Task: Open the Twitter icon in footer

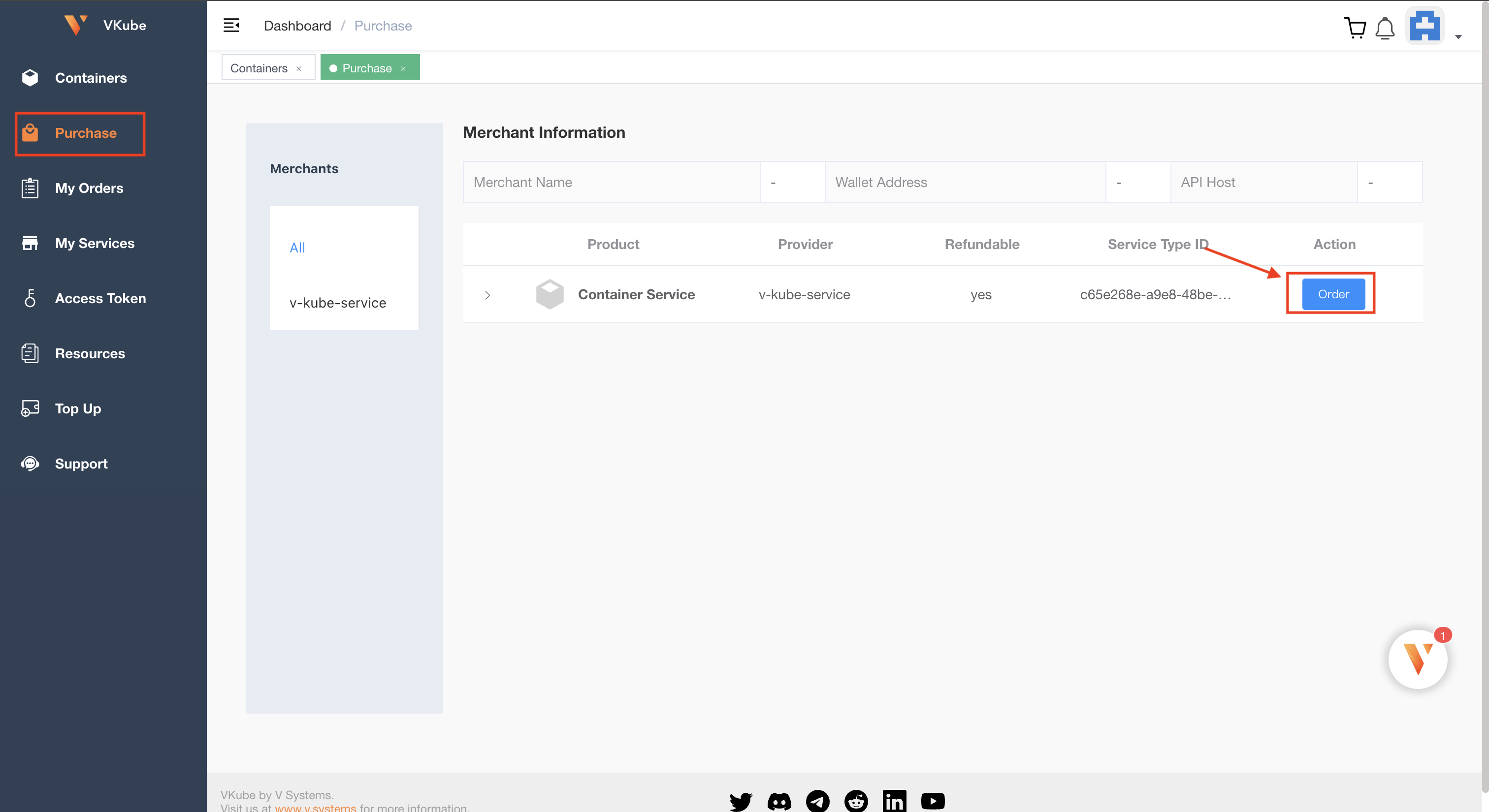Action: tap(741, 802)
